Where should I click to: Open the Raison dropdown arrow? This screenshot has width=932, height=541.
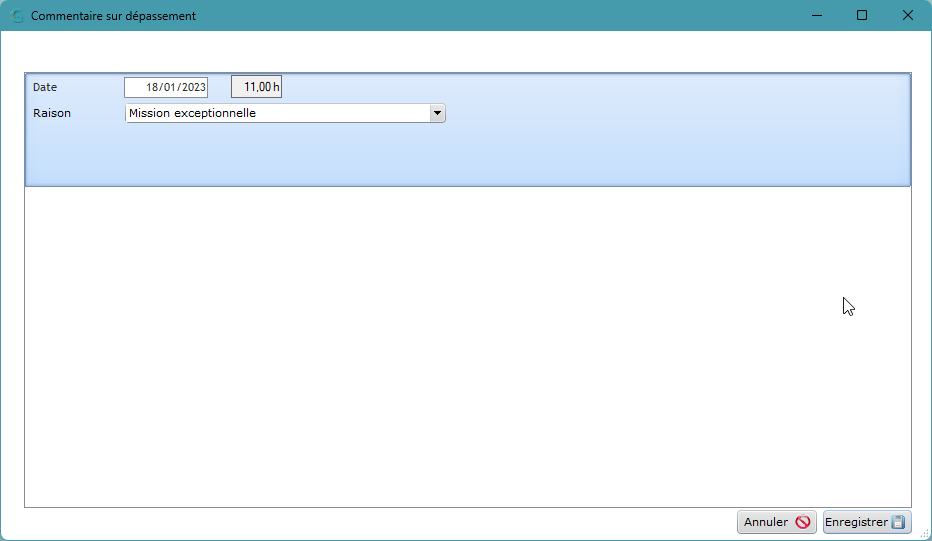pos(437,113)
